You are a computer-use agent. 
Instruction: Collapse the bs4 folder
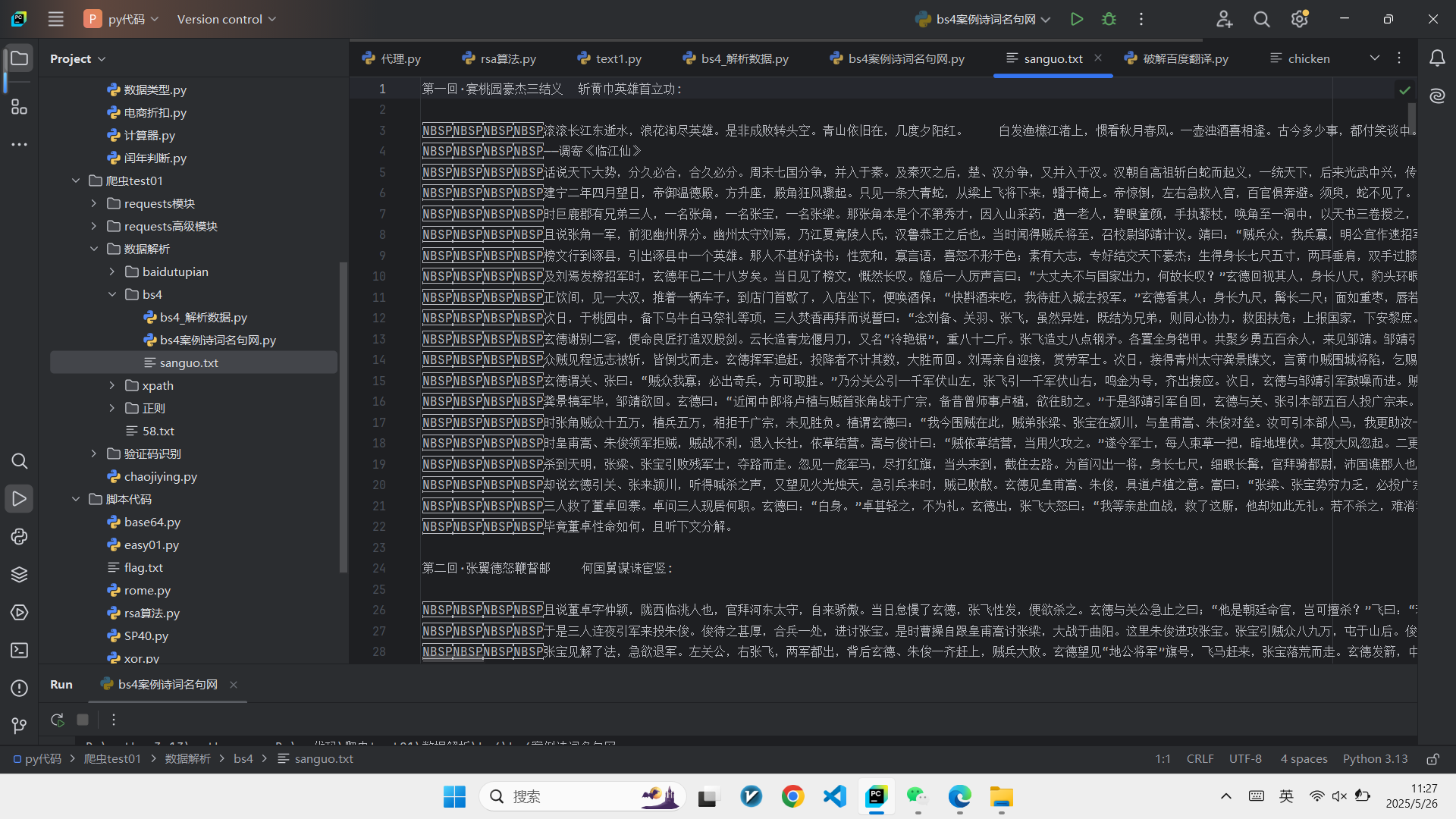point(112,294)
